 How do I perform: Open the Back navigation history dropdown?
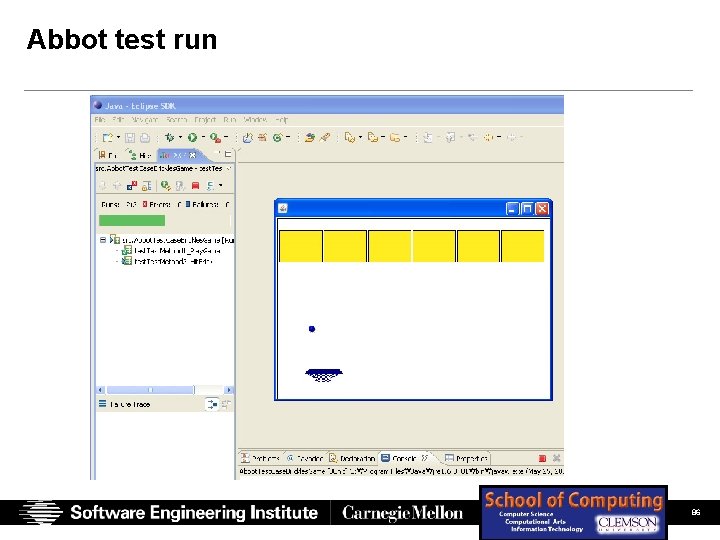pyautogui.click(x=499, y=137)
